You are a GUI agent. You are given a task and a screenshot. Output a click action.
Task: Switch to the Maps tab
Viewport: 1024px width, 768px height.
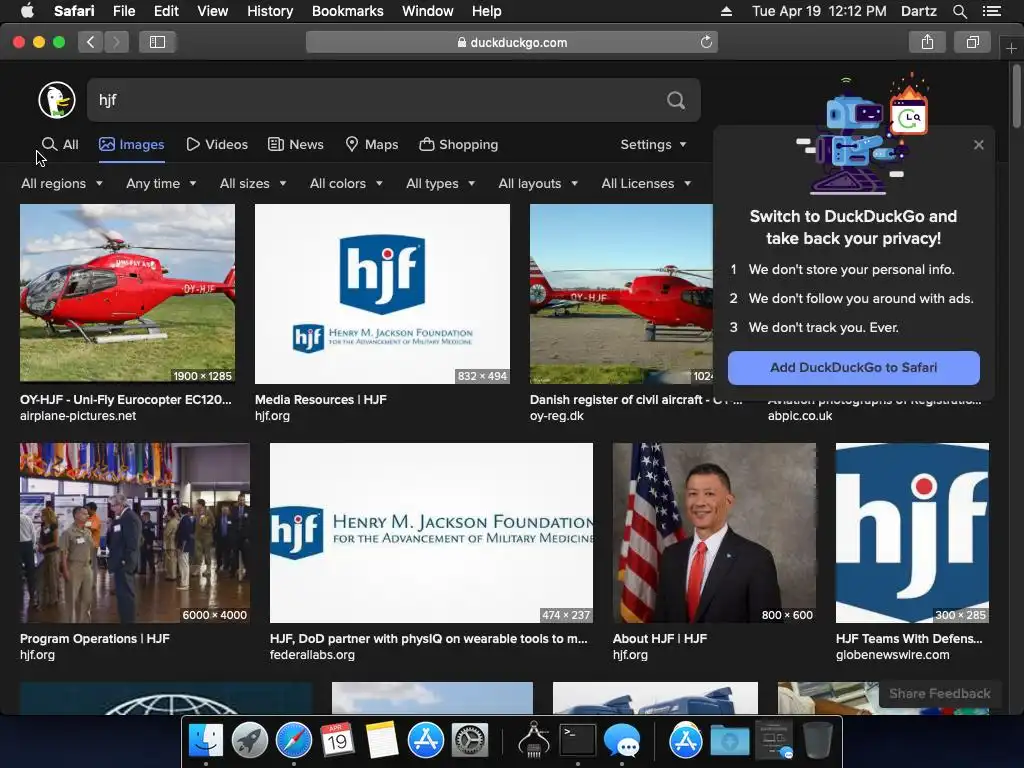pos(372,144)
